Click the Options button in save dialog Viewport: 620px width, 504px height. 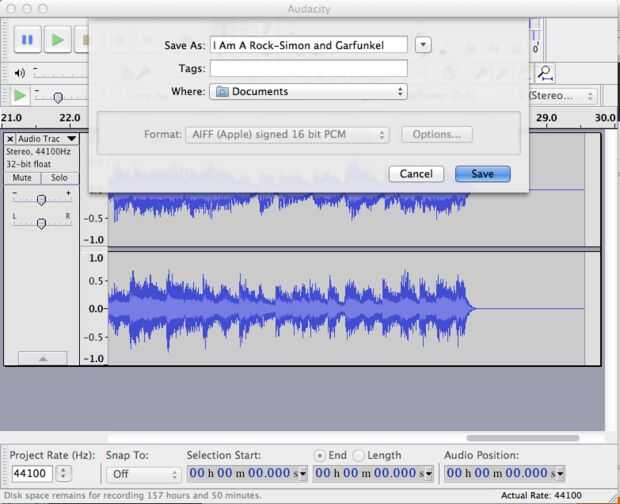pyautogui.click(x=437, y=135)
